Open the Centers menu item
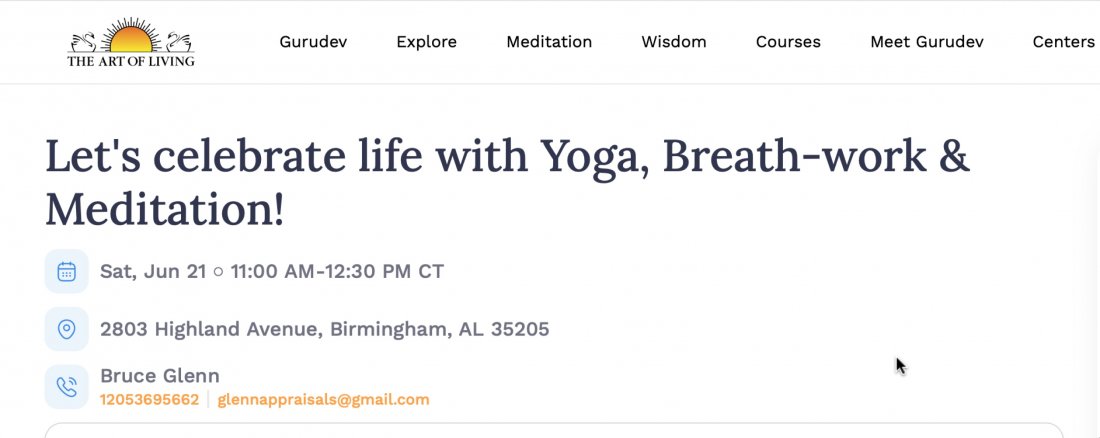Screen dimensions: 1100x438 (1063, 42)
